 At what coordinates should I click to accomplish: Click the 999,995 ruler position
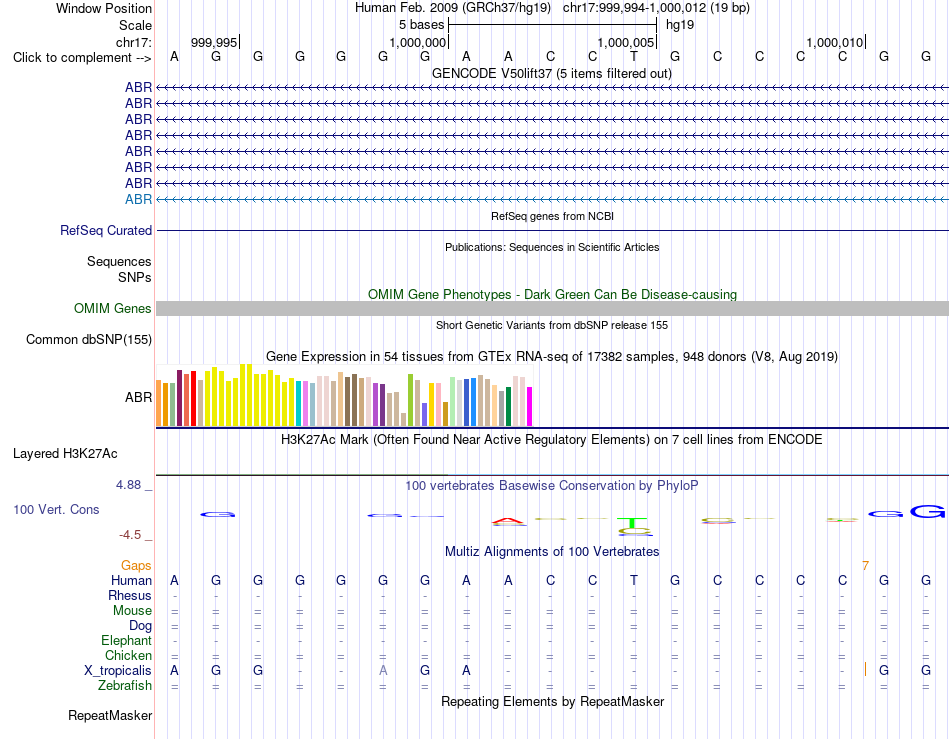point(214,43)
